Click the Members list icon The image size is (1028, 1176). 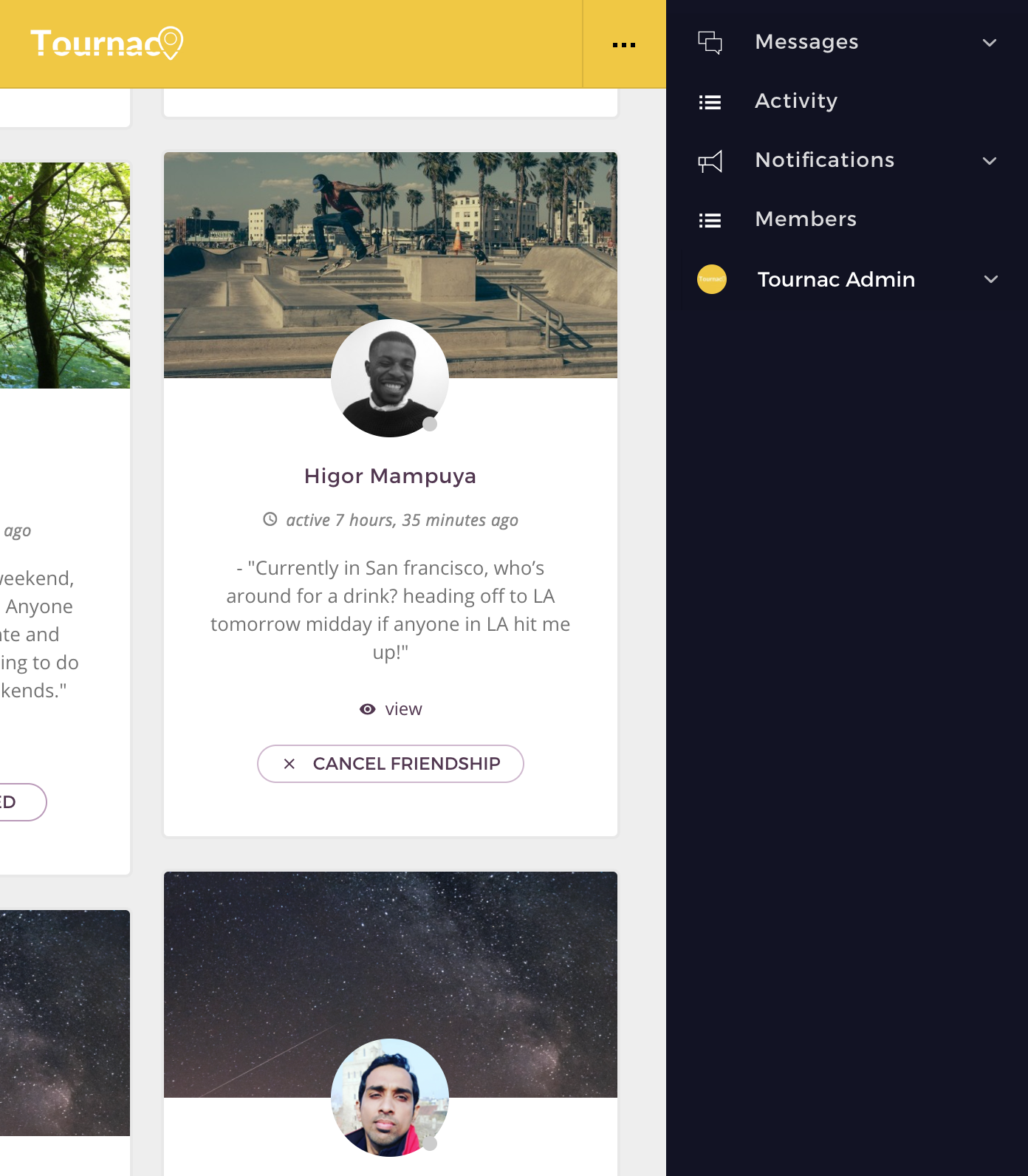710,220
